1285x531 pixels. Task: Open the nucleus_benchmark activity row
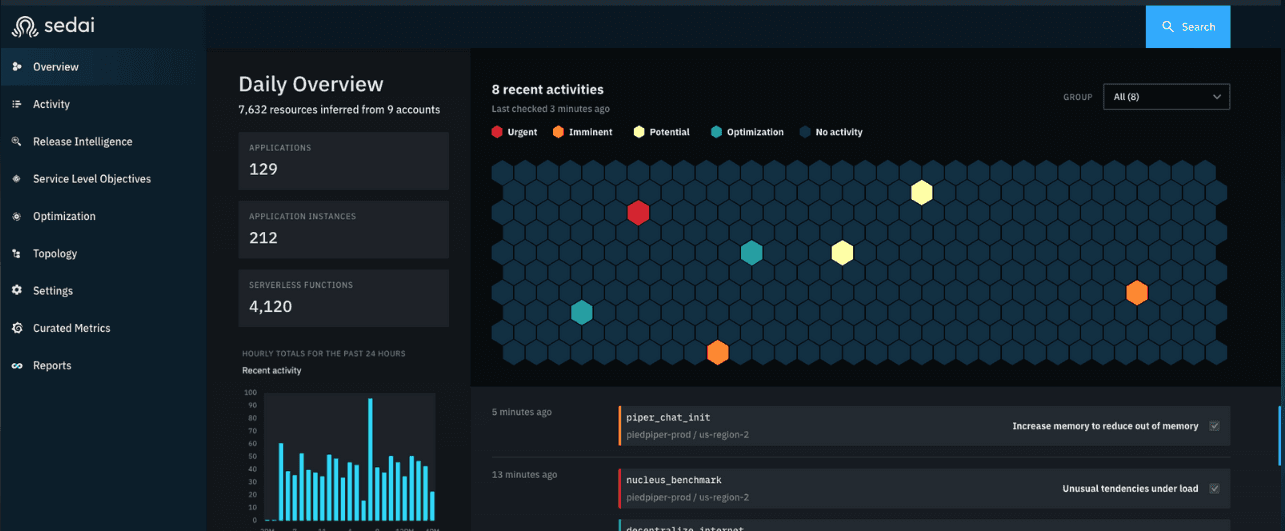(924, 488)
